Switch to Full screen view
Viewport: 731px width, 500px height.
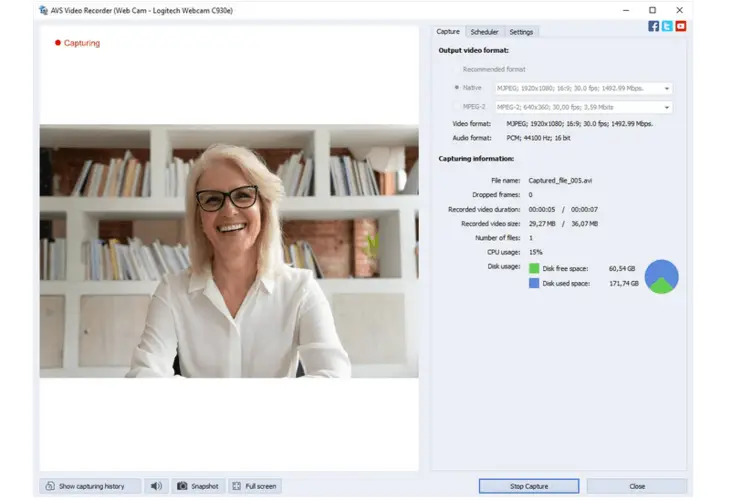click(254, 486)
